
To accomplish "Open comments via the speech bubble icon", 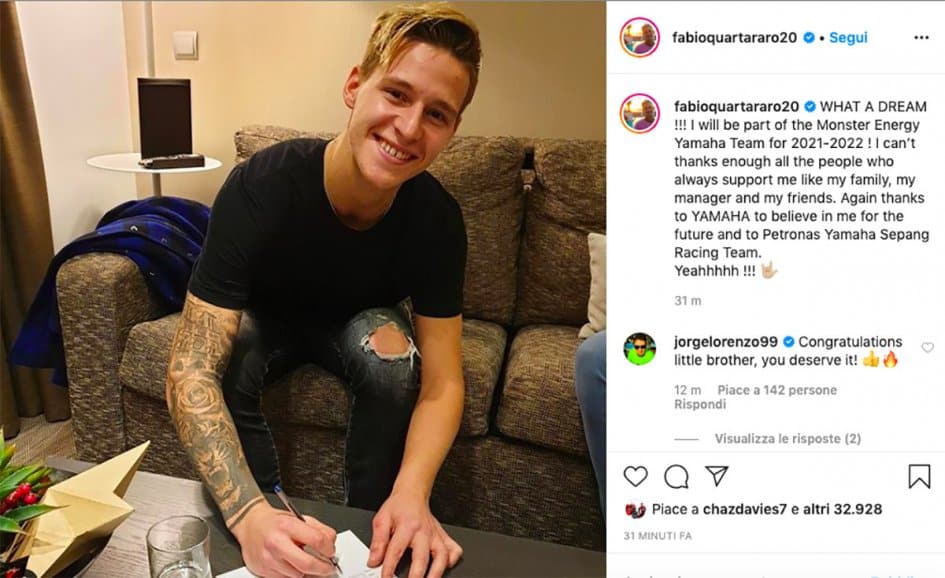I will (x=676, y=476).
